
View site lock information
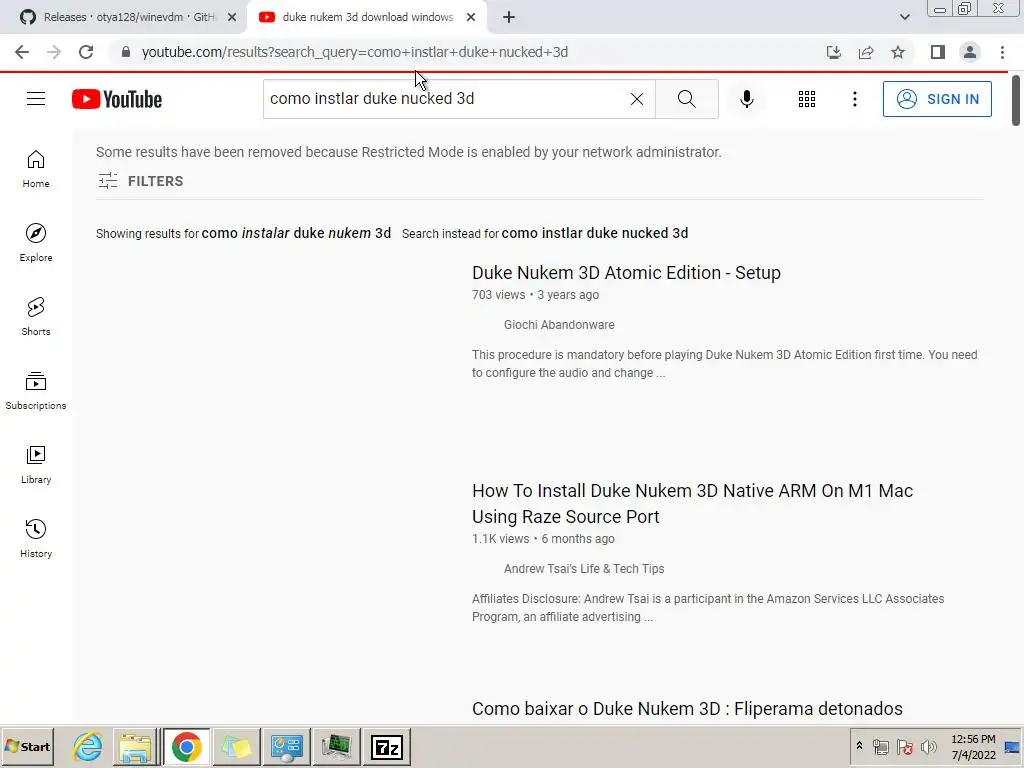click(126, 52)
